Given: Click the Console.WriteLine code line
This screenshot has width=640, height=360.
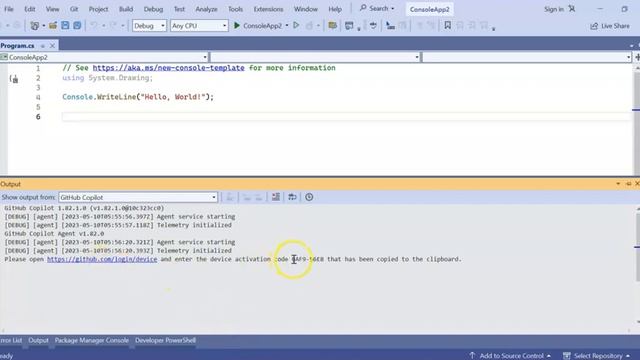Looking at the screenshot, I should (x=138, y=97).
